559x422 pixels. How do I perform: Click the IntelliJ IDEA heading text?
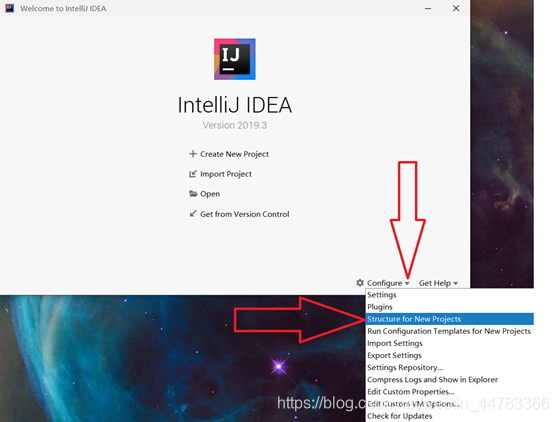tap(235, 105)
